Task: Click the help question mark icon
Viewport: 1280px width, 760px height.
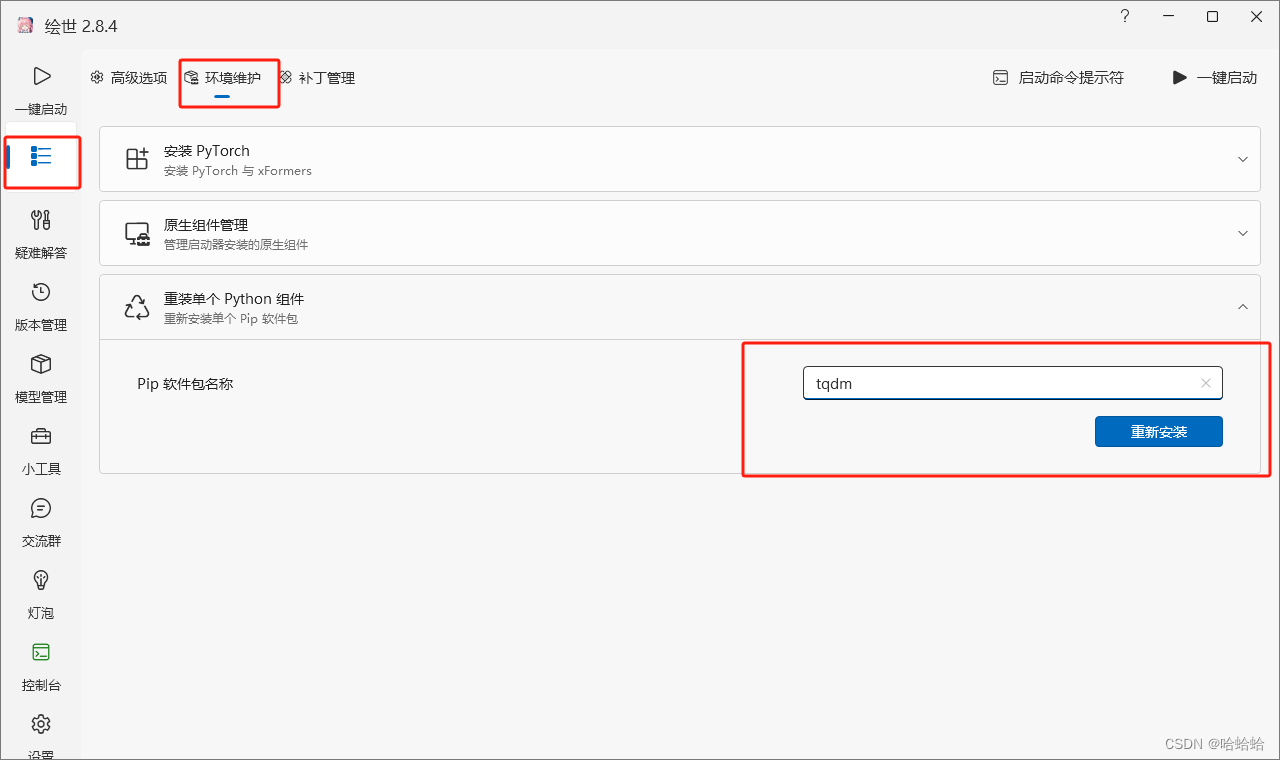Action: click(x=1124, y=16)
